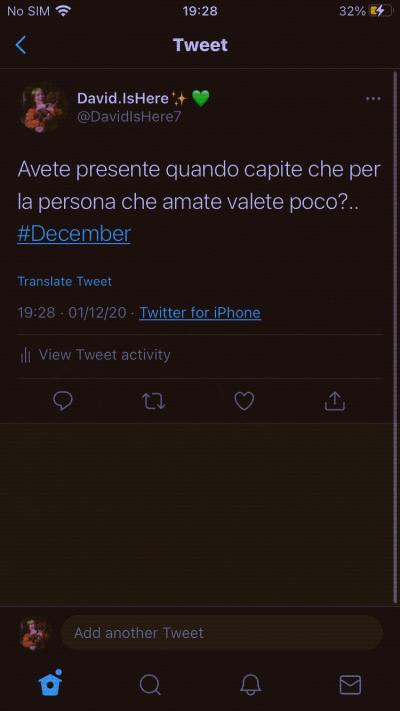Go to the Home tab in the bottom bar
The image size is (400, 711).
(50, 682)
